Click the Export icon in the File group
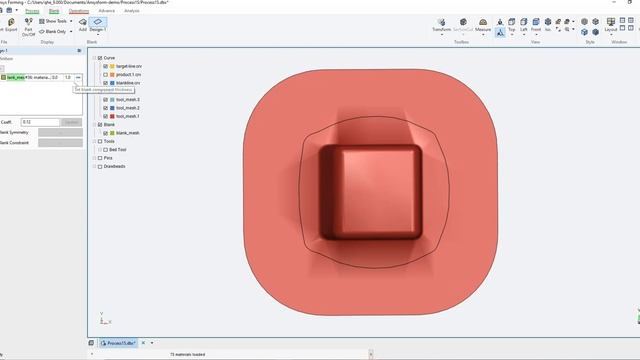Image resolution: width=640 pixels, height=360 pixels. (x=11, y=22)
